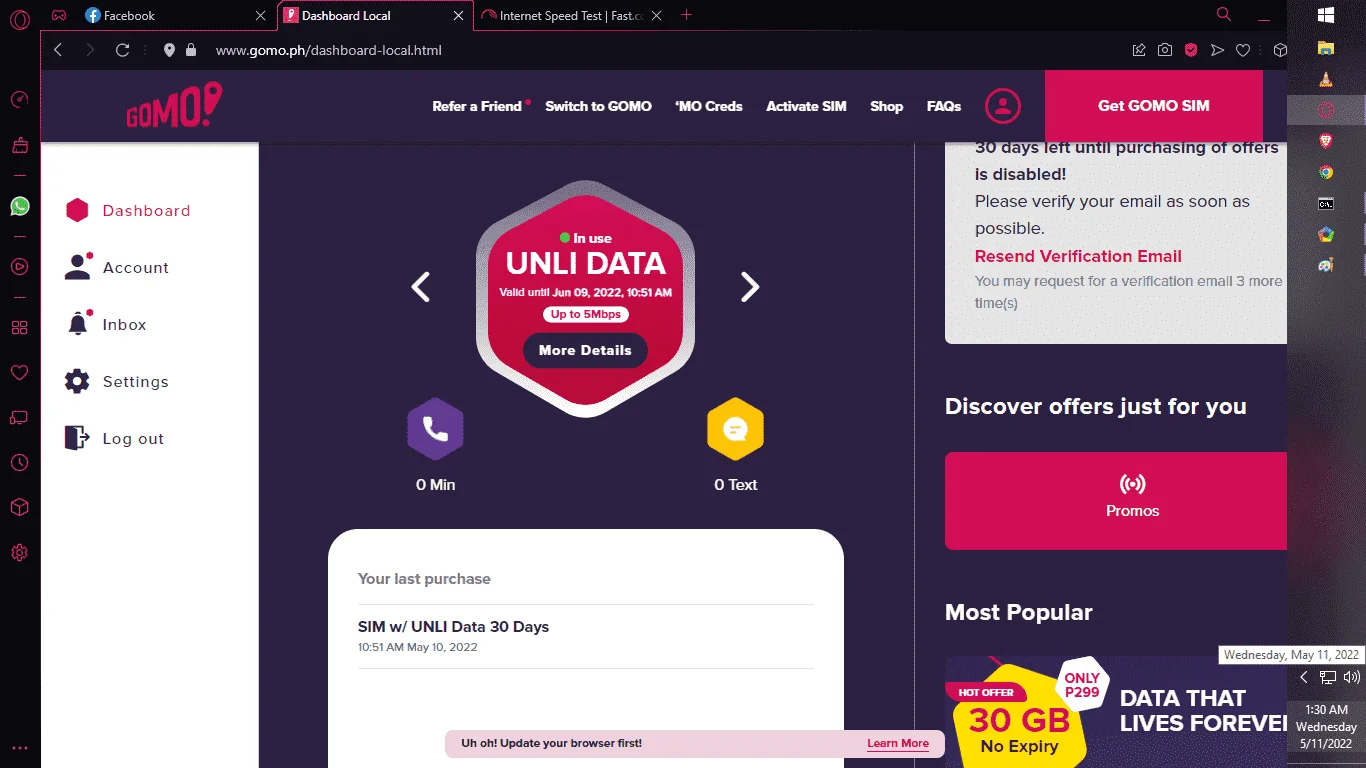Open the four-squares workspaces icon in sidebar
Image resolution: width=1366 pixels, height=768 pixels.
[x=19, y=327]
